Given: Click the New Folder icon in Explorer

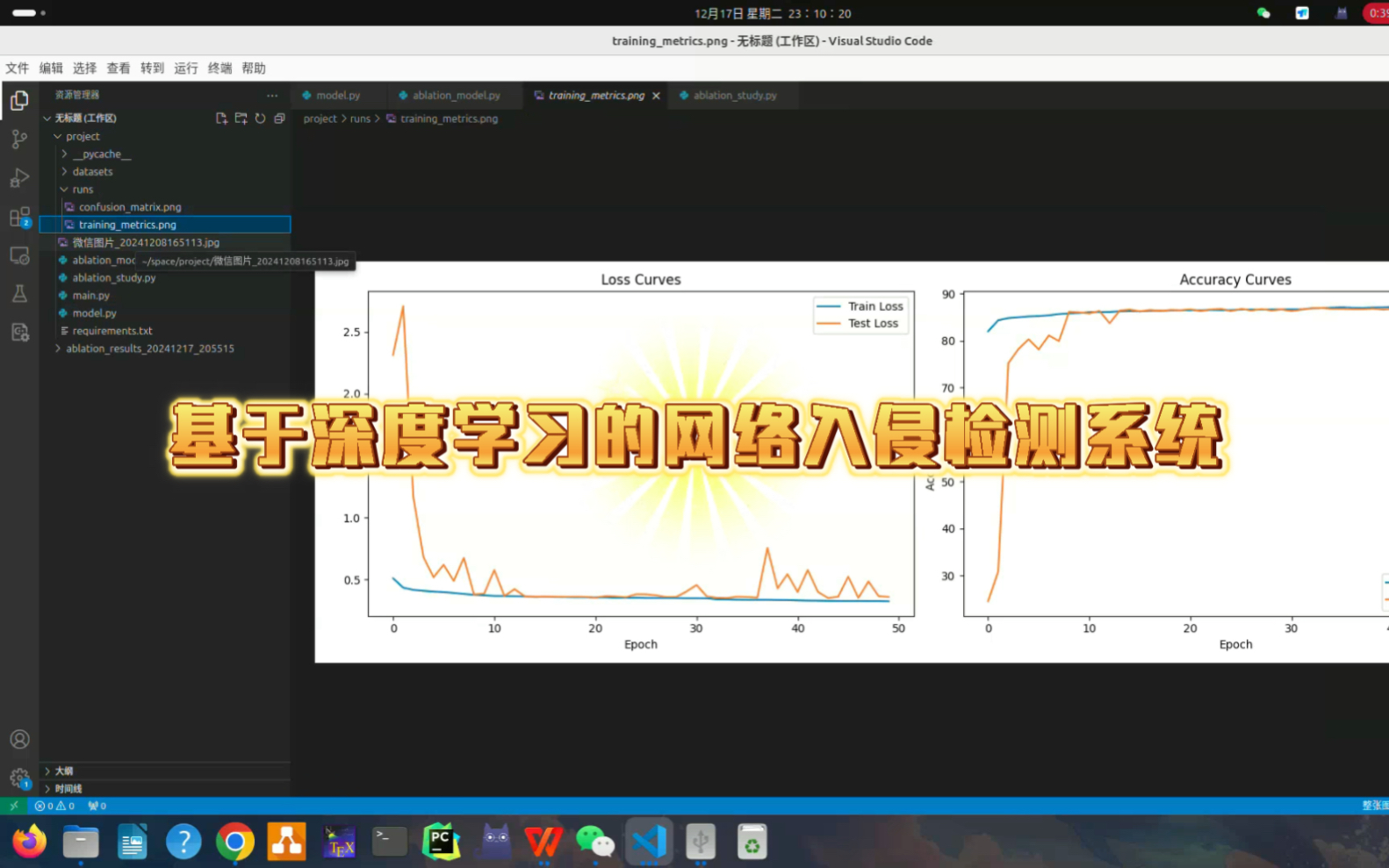Looking at the screenshot, I should (241, 118).
